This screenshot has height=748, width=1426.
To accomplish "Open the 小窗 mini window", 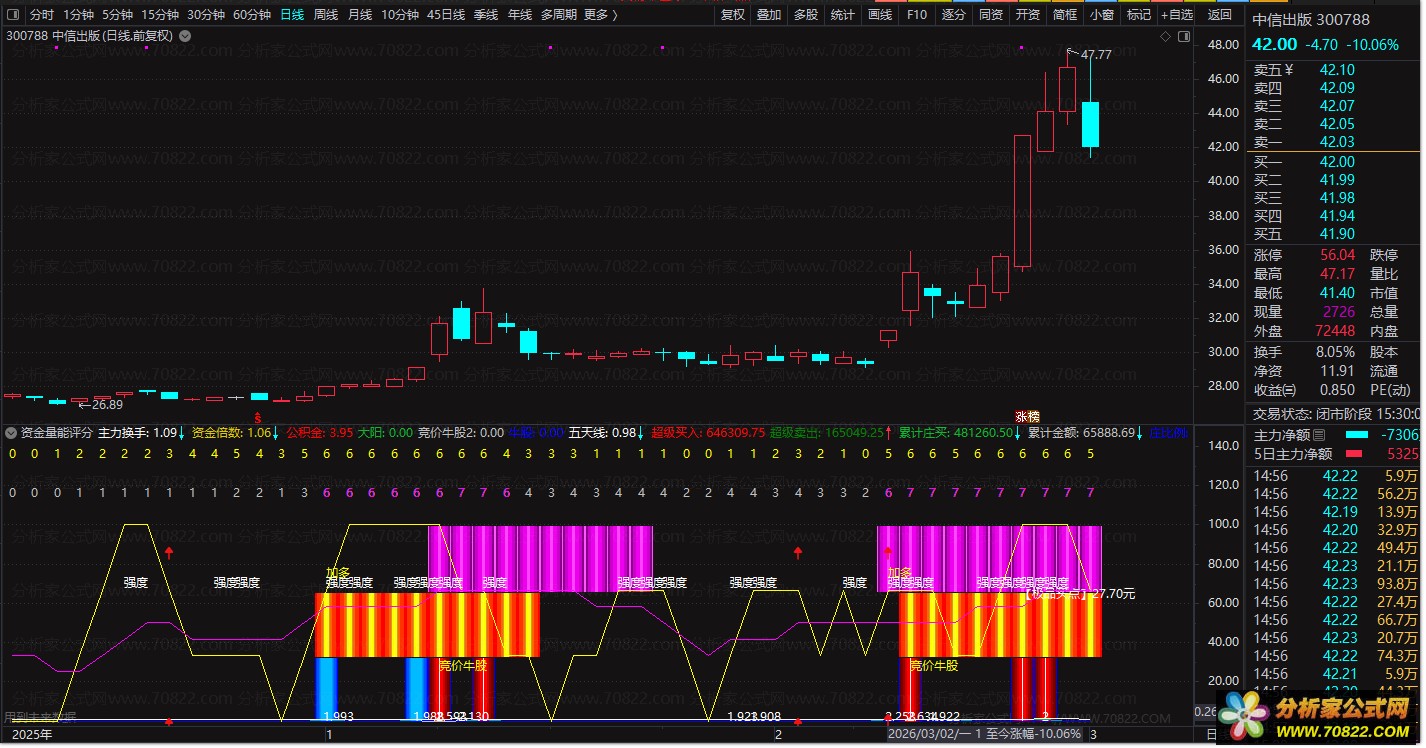I will (x=1102, y=15).
